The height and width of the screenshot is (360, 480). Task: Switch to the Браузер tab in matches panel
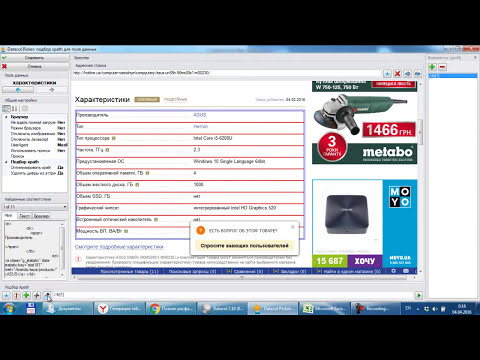pyautogui.click(x=41, y=216)
